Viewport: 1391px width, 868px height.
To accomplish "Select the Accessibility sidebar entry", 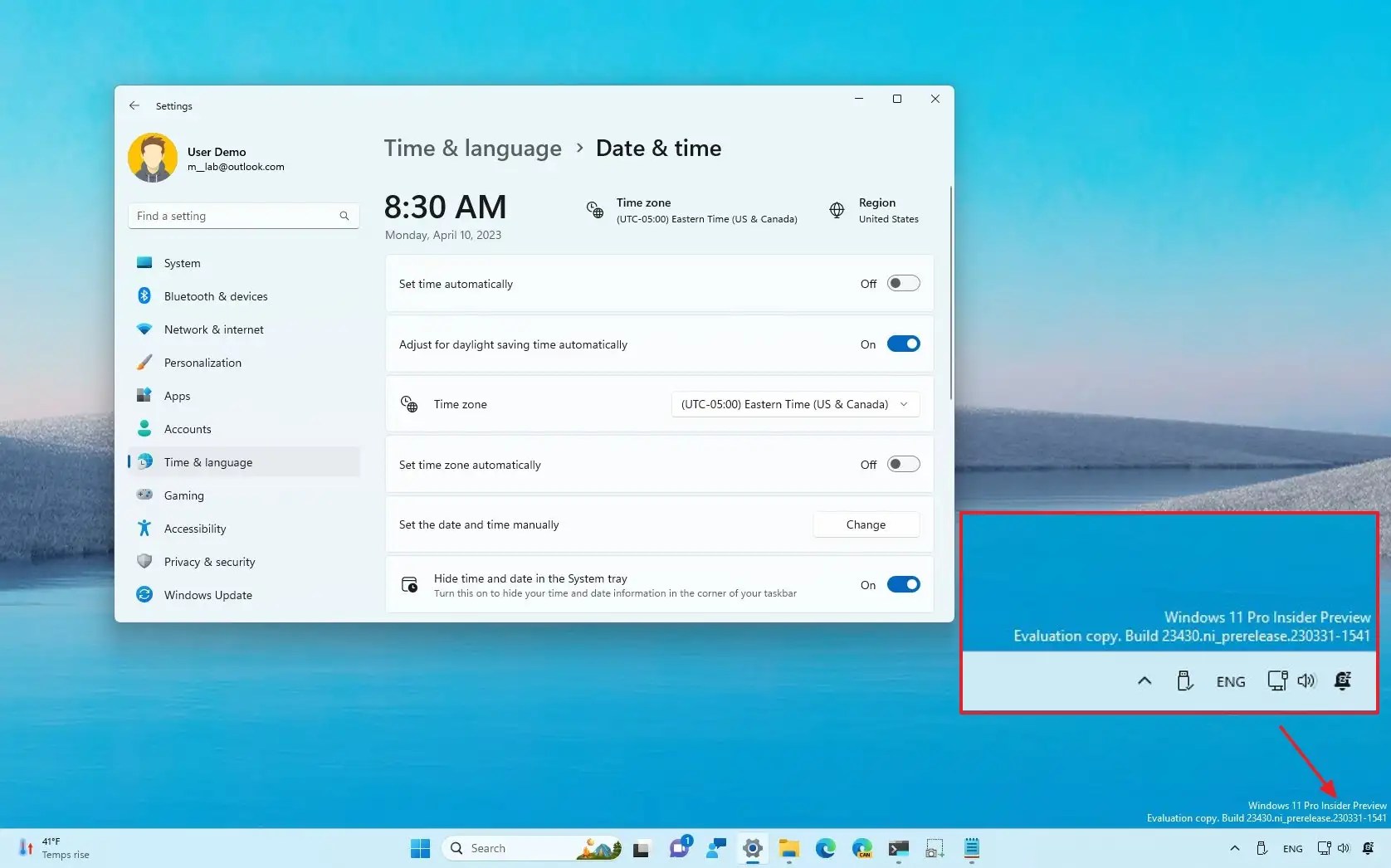I will click(x=195, y=528).
